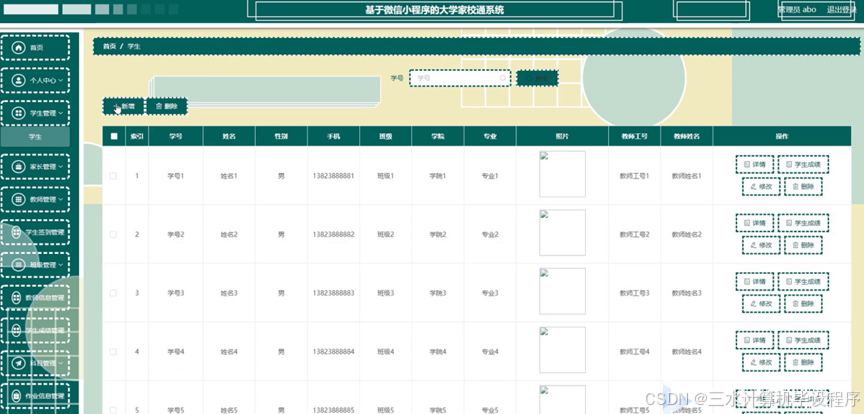This screenshot has height=414, width=864.
Task: Click phone cell 13823888881
Action: pos(333,176)
